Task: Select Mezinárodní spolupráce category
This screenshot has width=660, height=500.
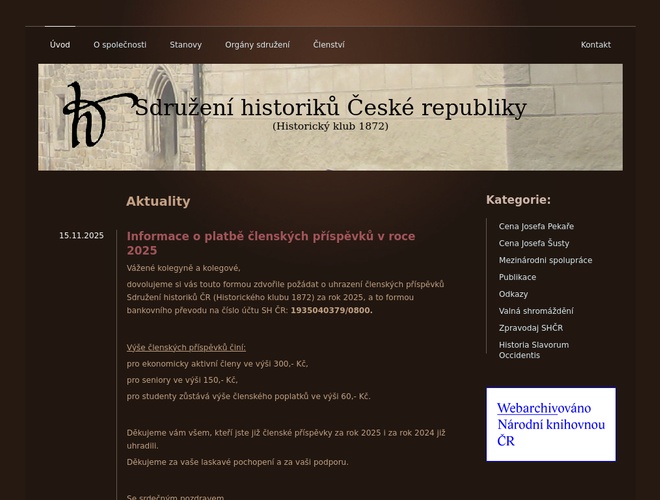Action: (x=545, y=260)
